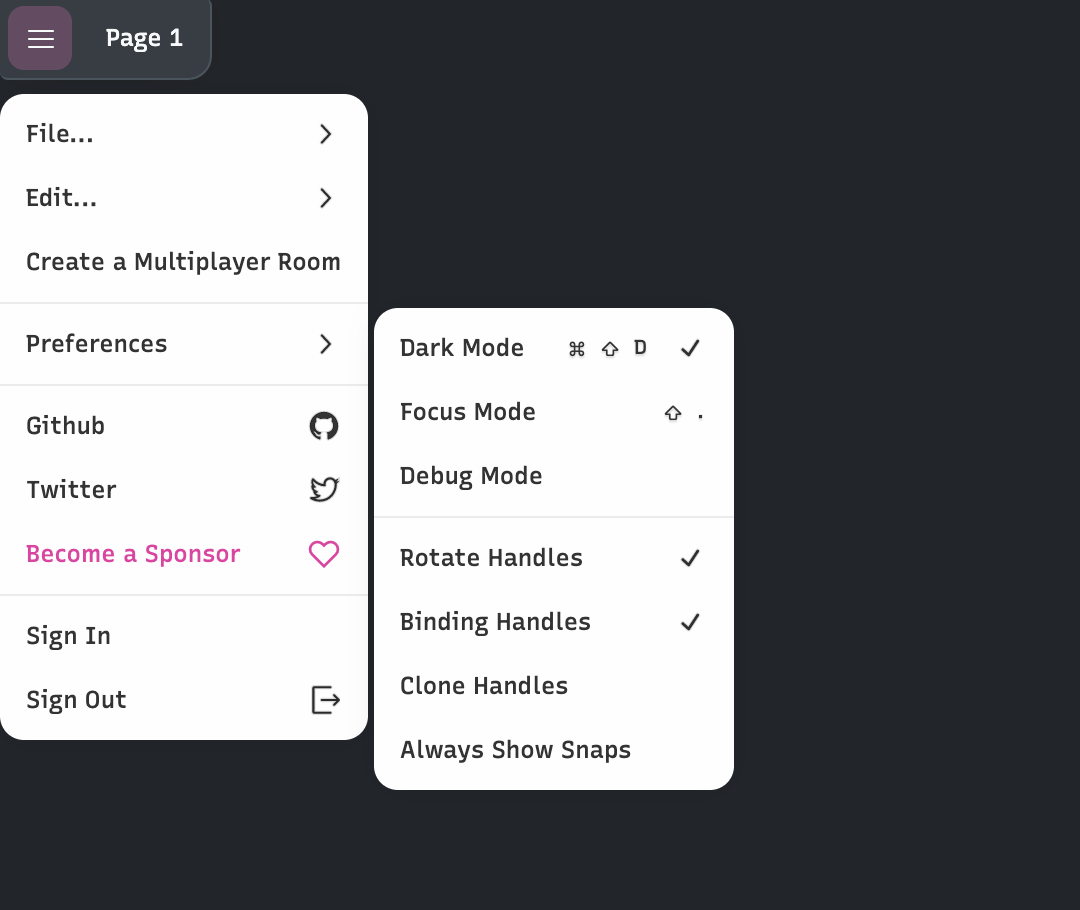The height and width of the screenshot is (910, 1080).
Task: Open Become a Sponsor link
Action: [x=133, y=554]
